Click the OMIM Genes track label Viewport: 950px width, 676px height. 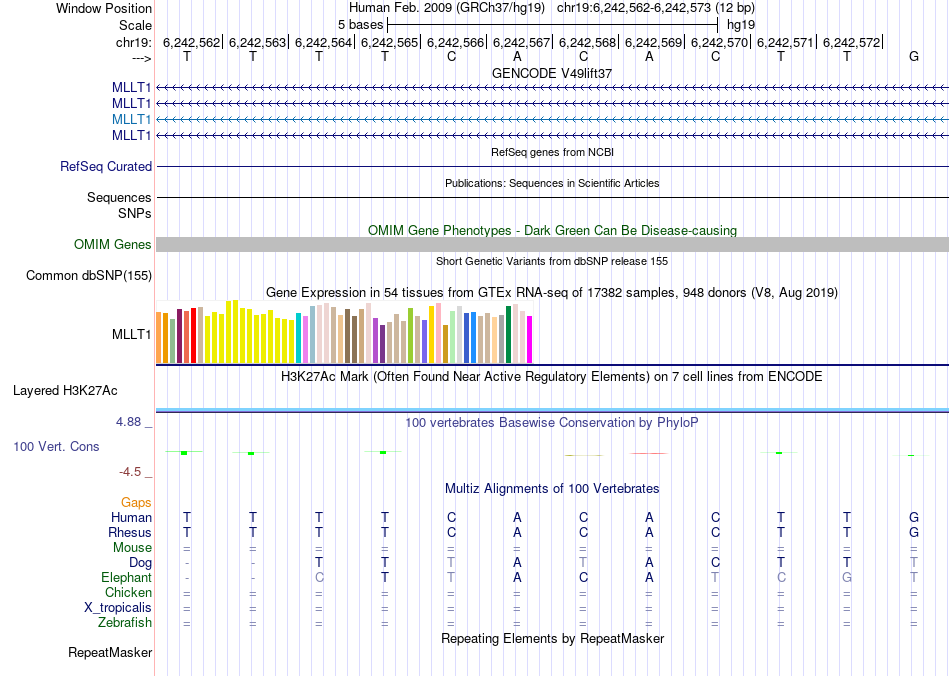click(x=113, y=244)
